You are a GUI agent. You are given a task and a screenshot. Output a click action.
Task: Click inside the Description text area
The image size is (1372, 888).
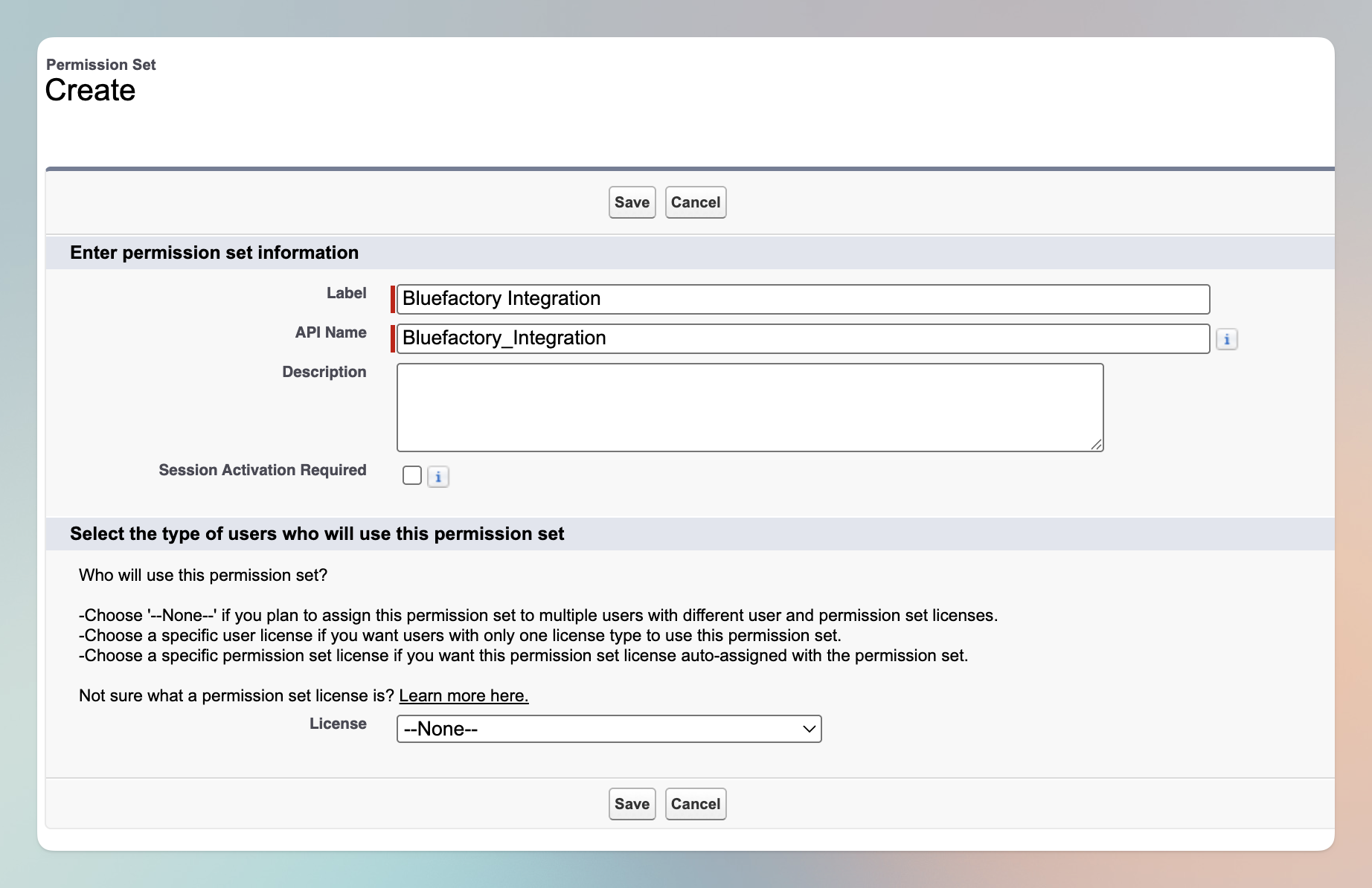tap(750, 408)
